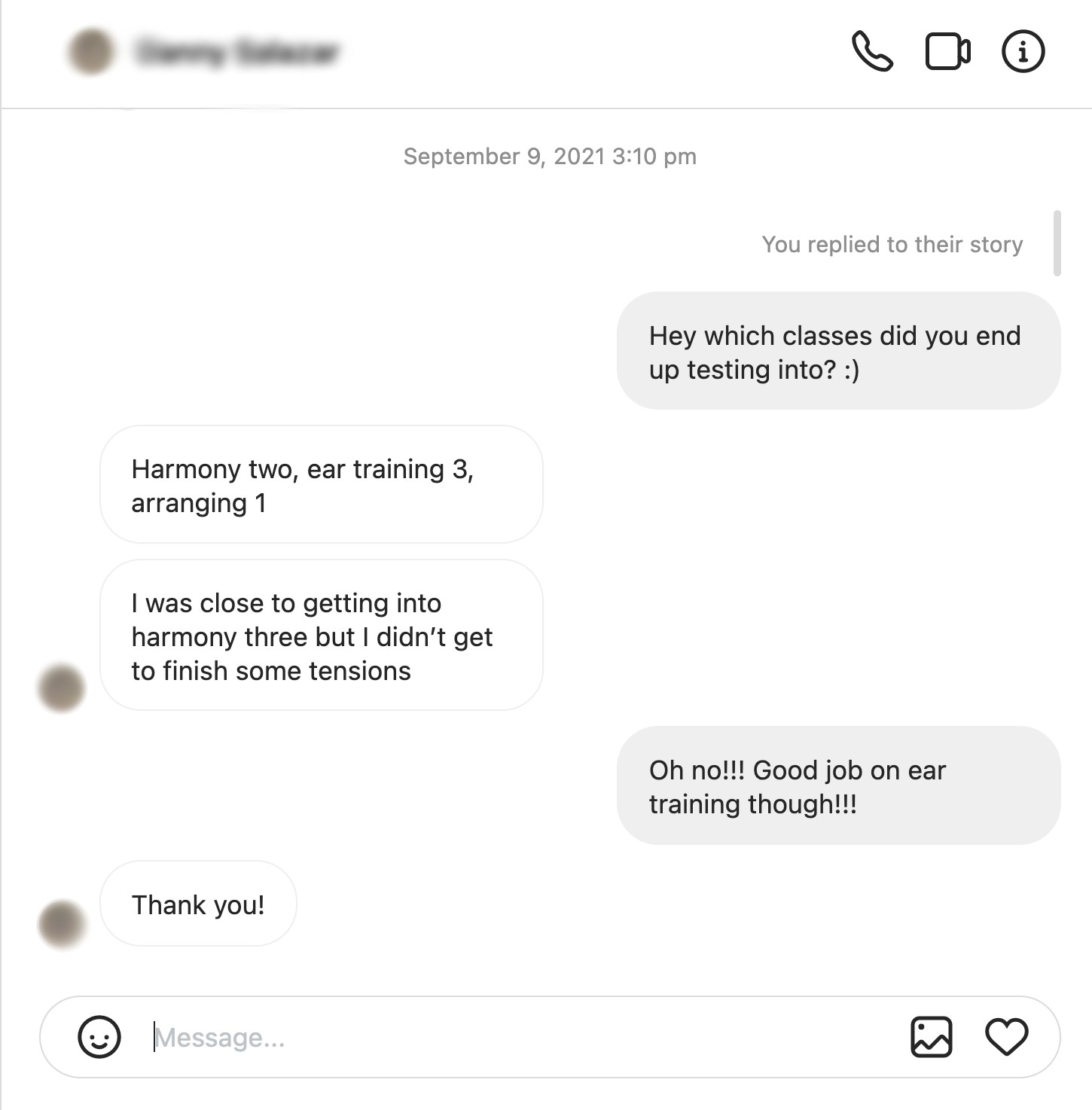This screenshot has width=1092, height=1110.
Task: Send a heart with like icon
Action: 1007,1037
